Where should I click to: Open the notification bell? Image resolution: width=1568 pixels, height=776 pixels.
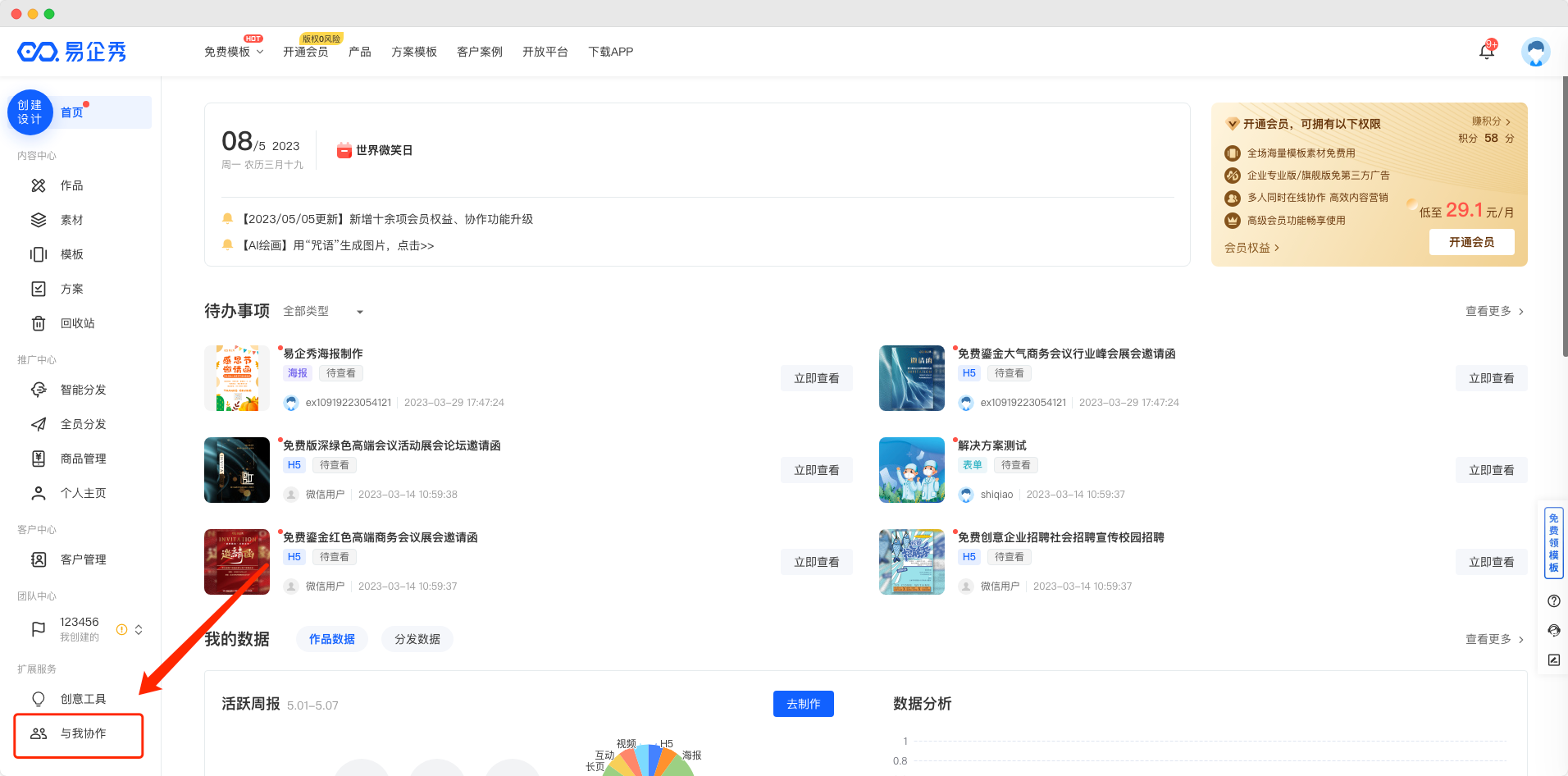[x=1486, y=52]
